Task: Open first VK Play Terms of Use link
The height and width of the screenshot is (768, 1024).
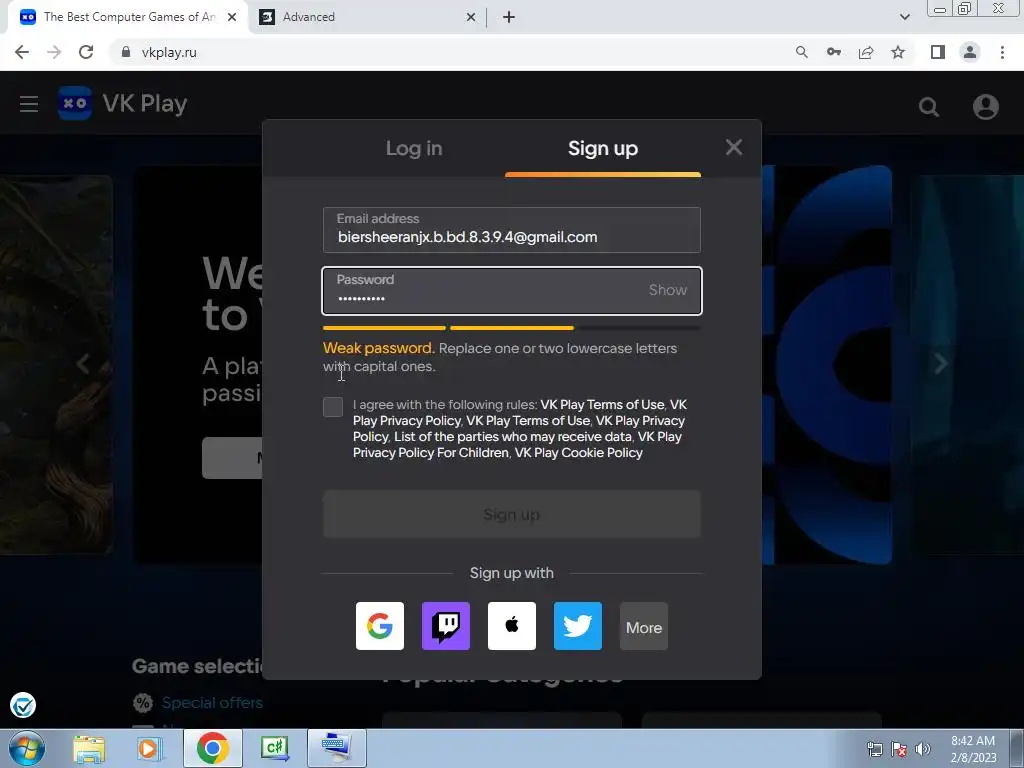Action: point(602,404)
